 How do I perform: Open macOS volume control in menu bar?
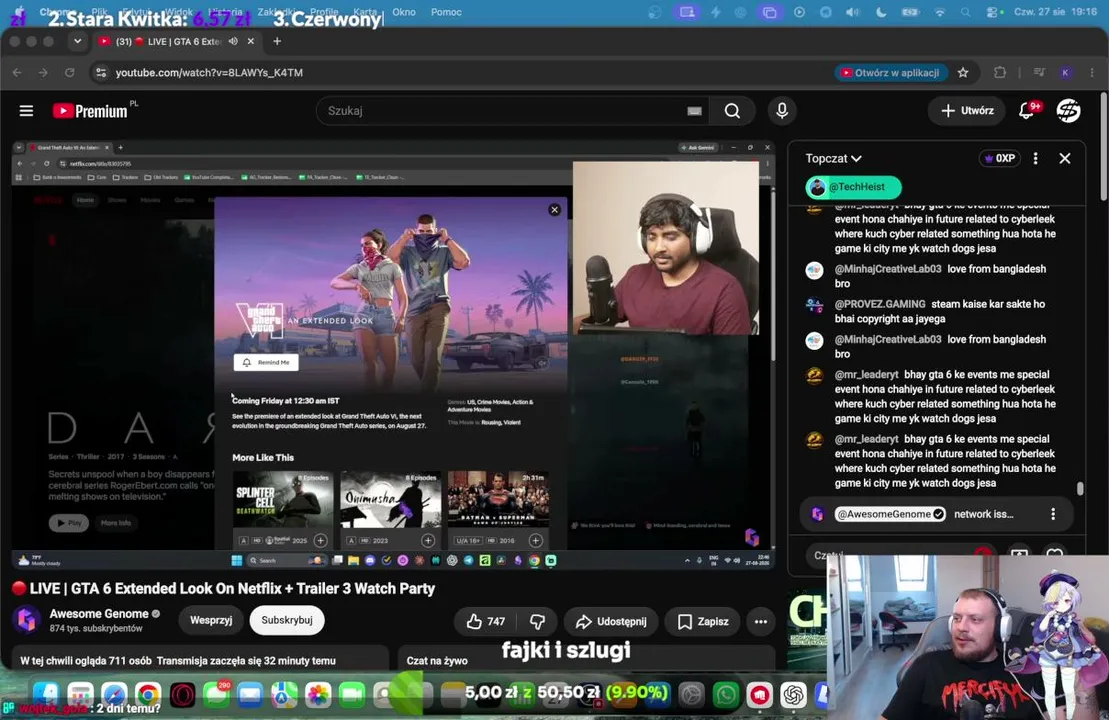(x=853, y=12)
